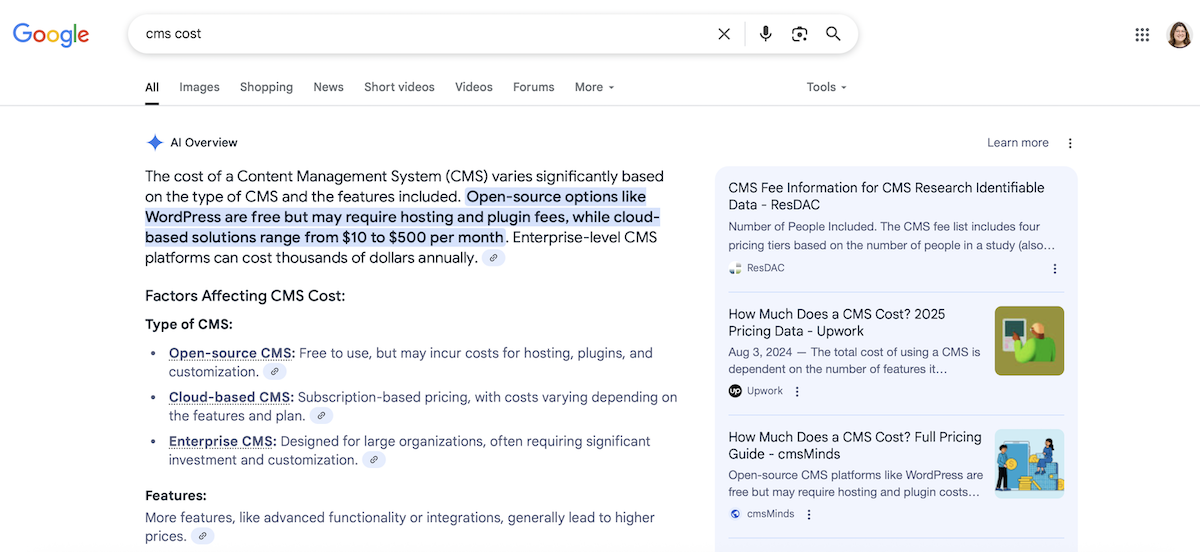This screenshot has height=552, width=1200.
Task: Expand the More search filters dropdown
Action: tap(594, 87)
